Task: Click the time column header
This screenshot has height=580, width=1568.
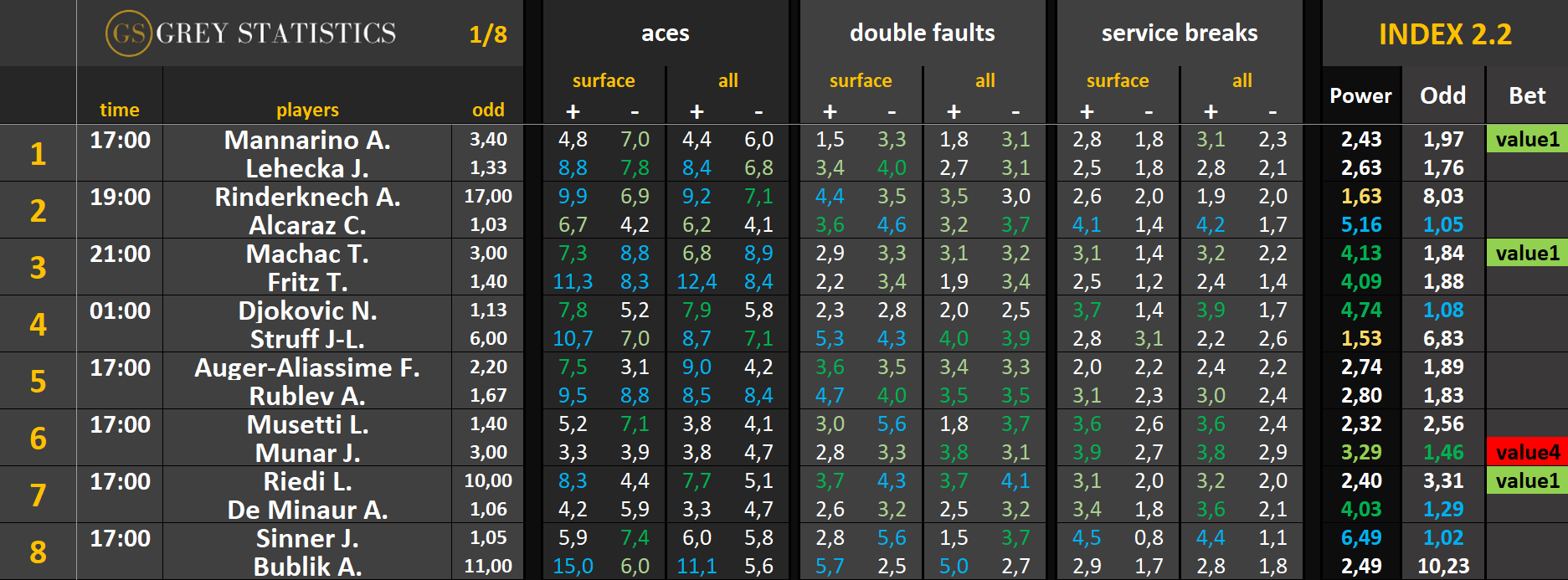Action: [120, 110]
